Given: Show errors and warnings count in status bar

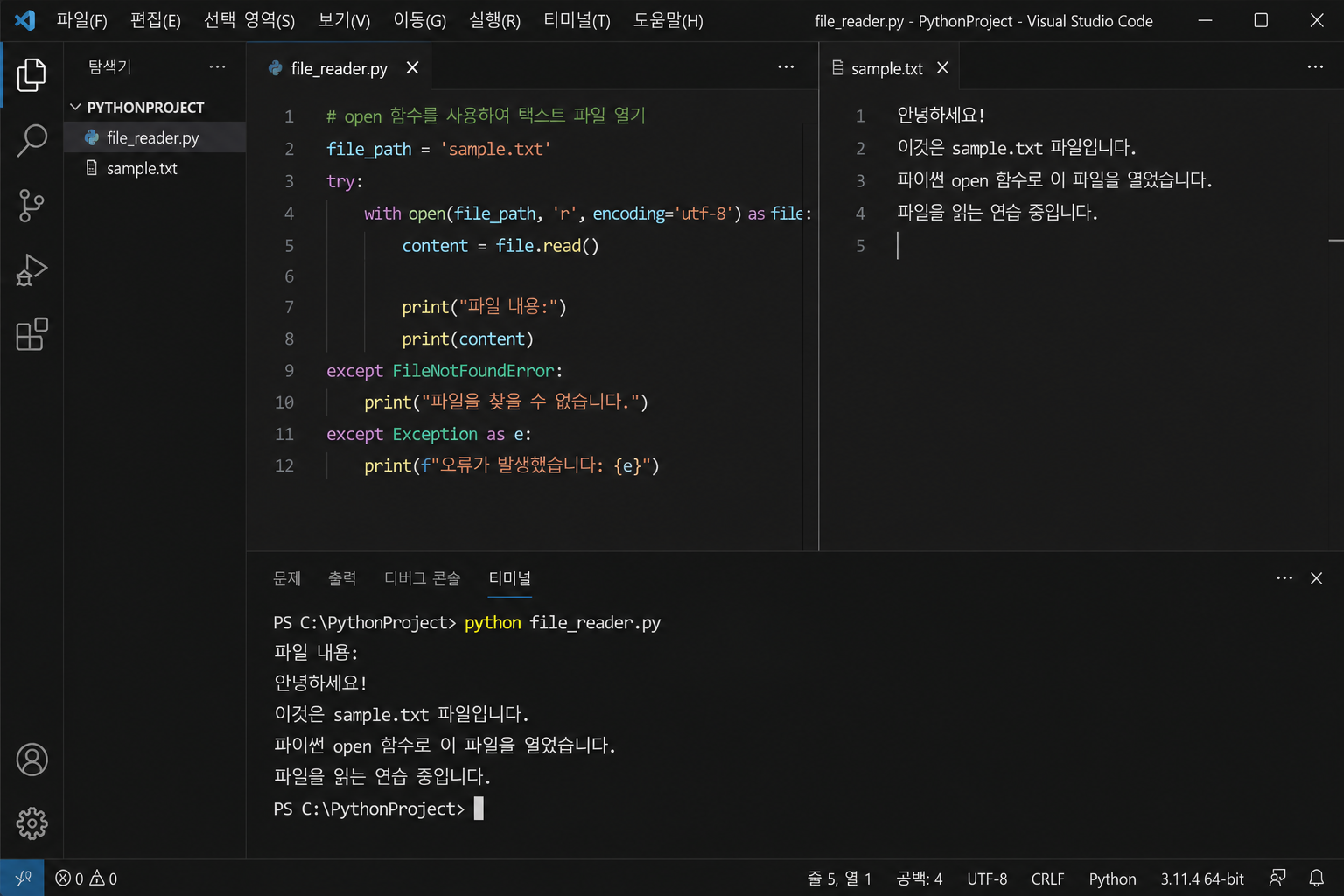Looking at the screenshot, I should pyautogui.click(x=86, y=878).
